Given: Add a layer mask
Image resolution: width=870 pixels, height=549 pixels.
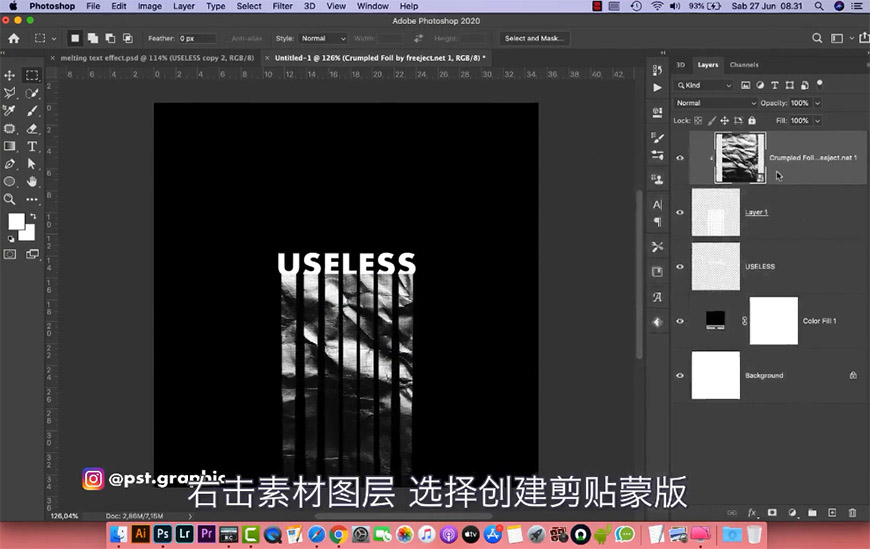Looking at the screenshot, I should (x=772, y=512).
